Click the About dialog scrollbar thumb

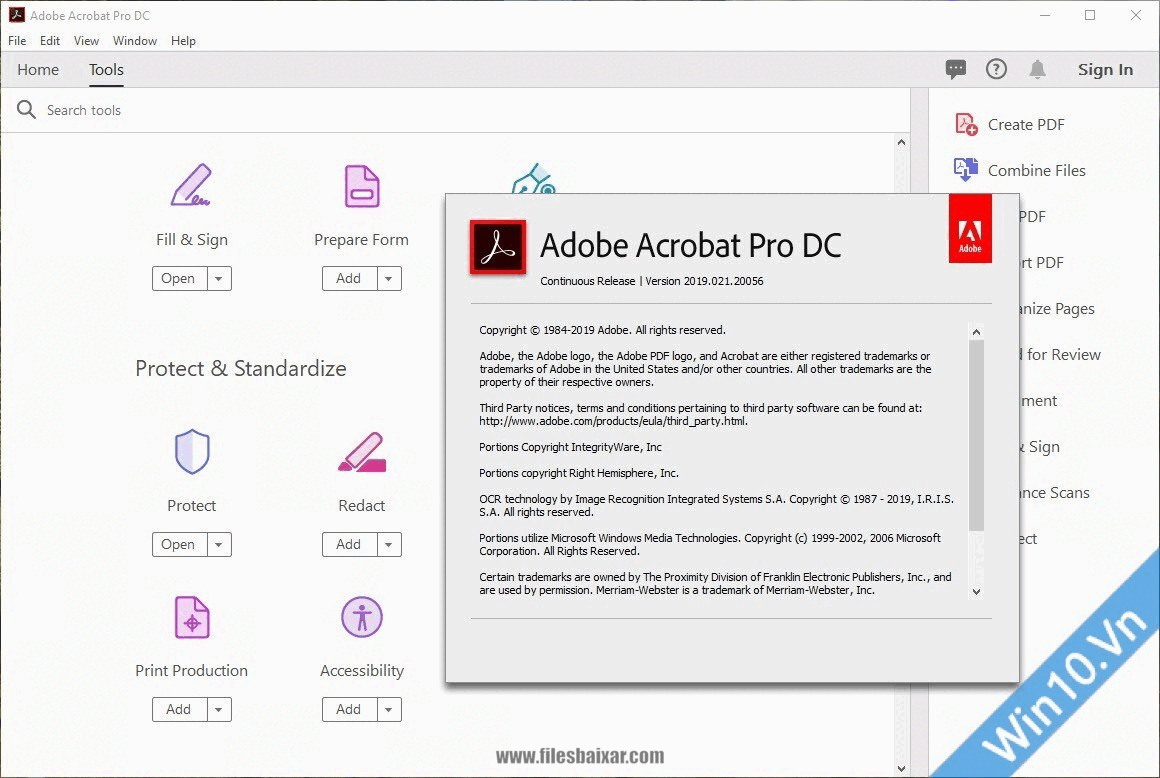pyautogui.click(x=977, y=436)
